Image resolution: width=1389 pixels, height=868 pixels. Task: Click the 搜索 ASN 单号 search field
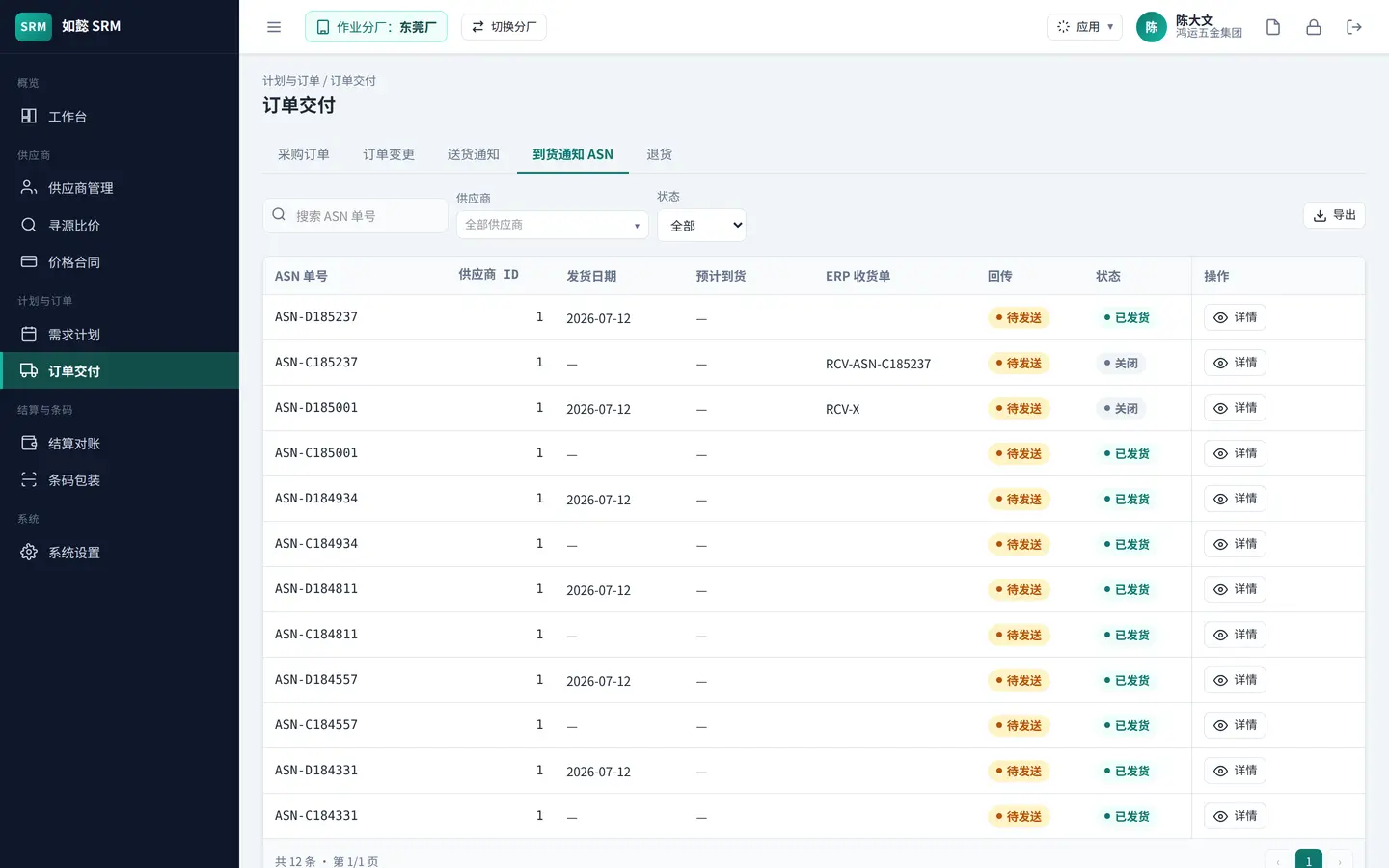click(355, 216)
